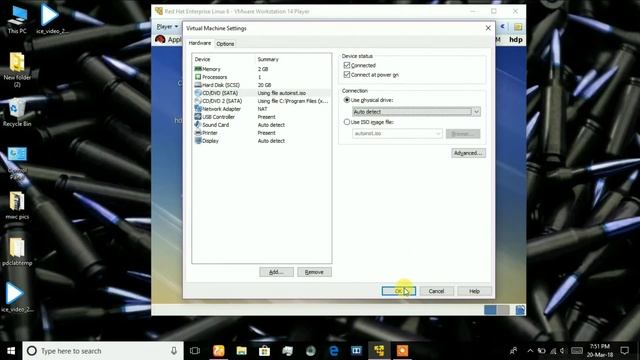This screenshot has width=640, height=360.
Task: Show hidden system tray icons
Action: (x=530, y=351)
